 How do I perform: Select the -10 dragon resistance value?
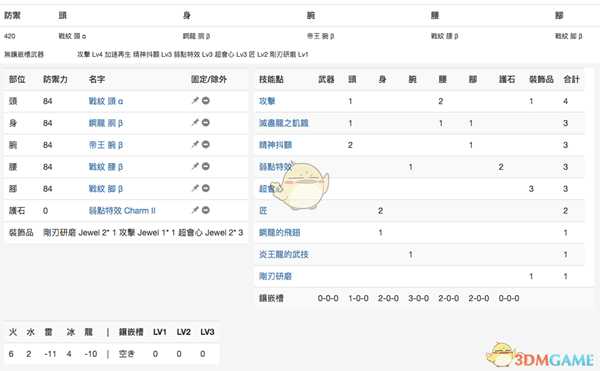(x=91, y=354)
